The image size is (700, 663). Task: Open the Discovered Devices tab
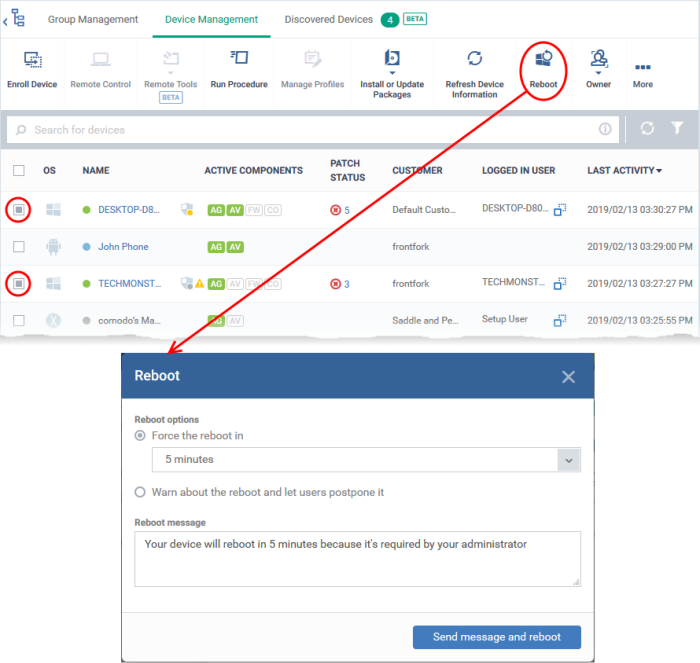[x=329, y=19]
